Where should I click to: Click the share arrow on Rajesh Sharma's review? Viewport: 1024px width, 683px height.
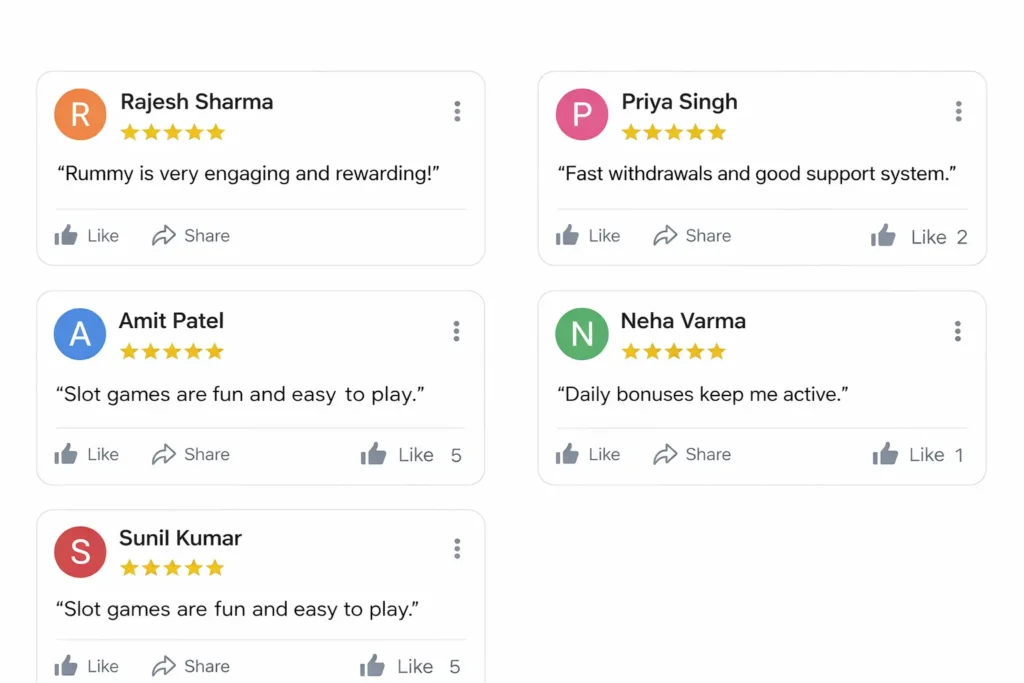pos(164,236)
